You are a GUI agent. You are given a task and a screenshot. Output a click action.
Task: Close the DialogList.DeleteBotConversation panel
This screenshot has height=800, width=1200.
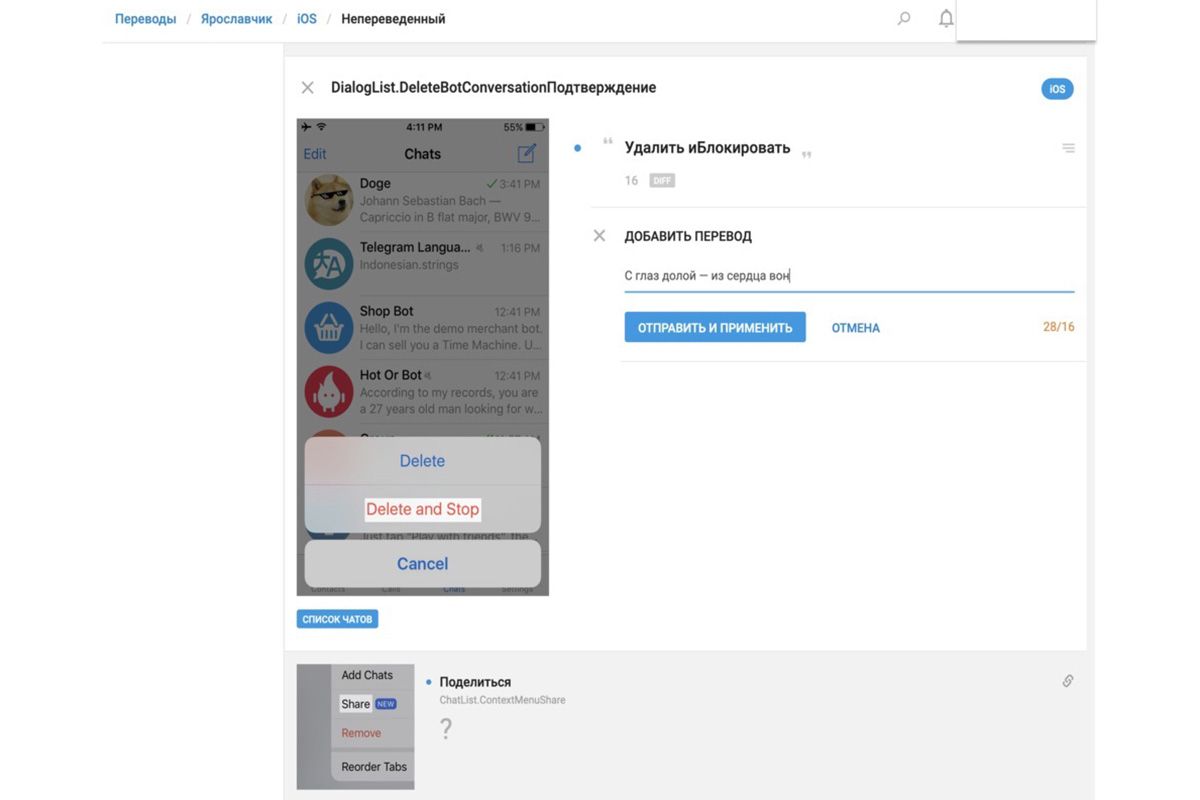point(308,88)
